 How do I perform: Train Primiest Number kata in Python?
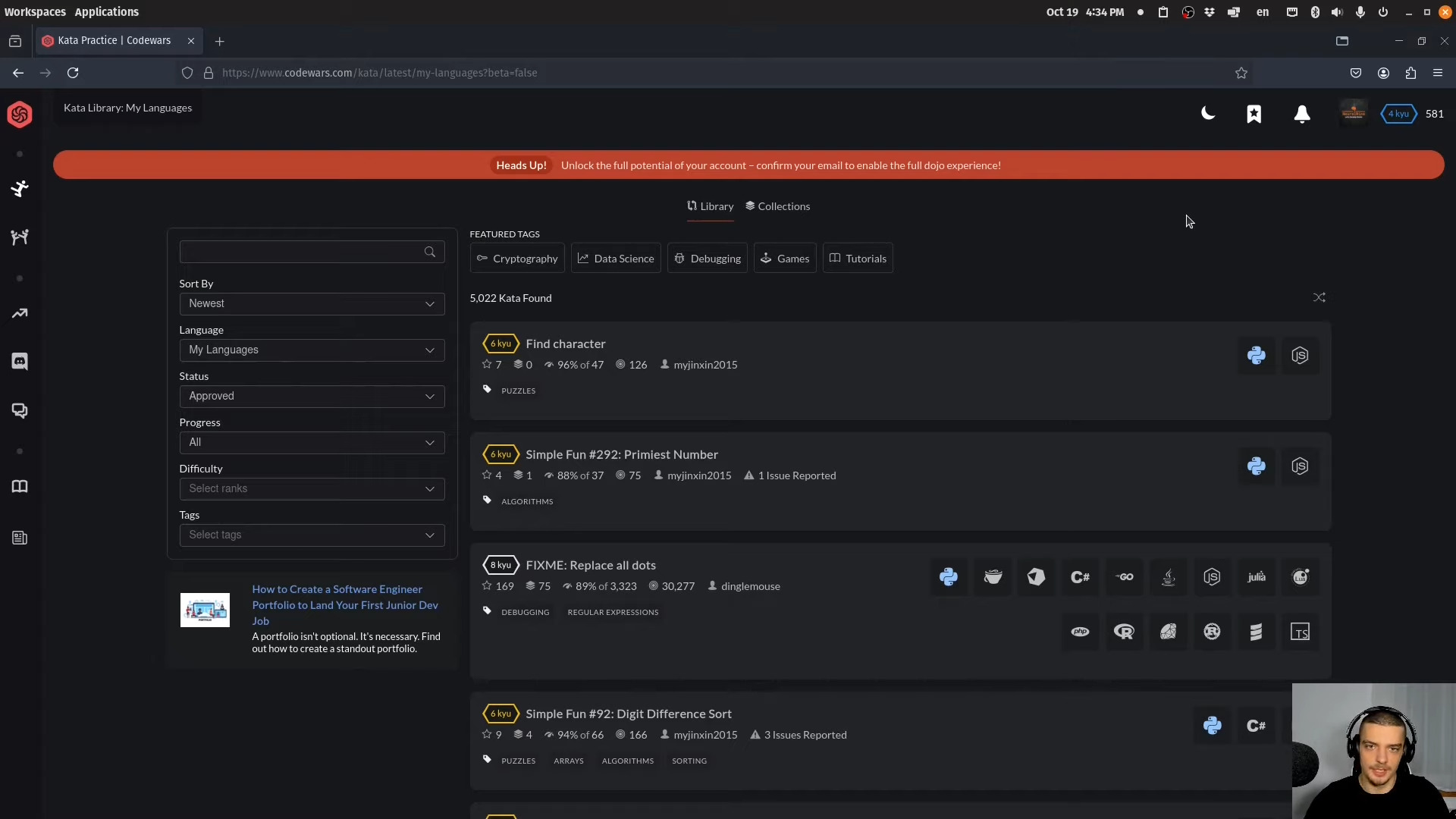1257,466
